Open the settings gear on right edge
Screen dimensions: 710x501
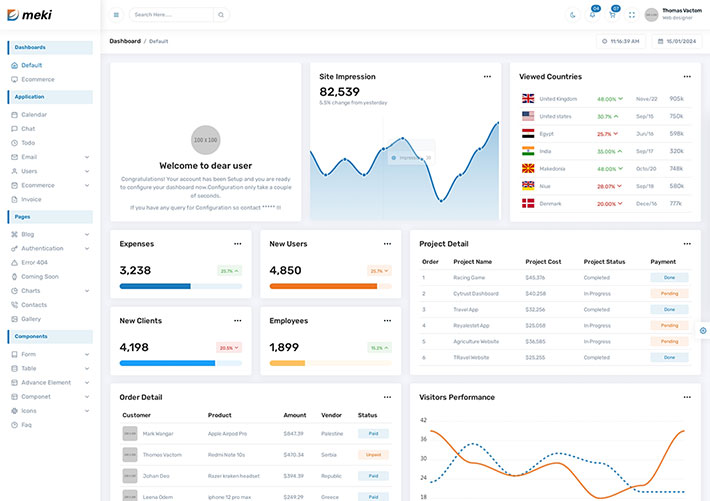[x=702, y=330]
